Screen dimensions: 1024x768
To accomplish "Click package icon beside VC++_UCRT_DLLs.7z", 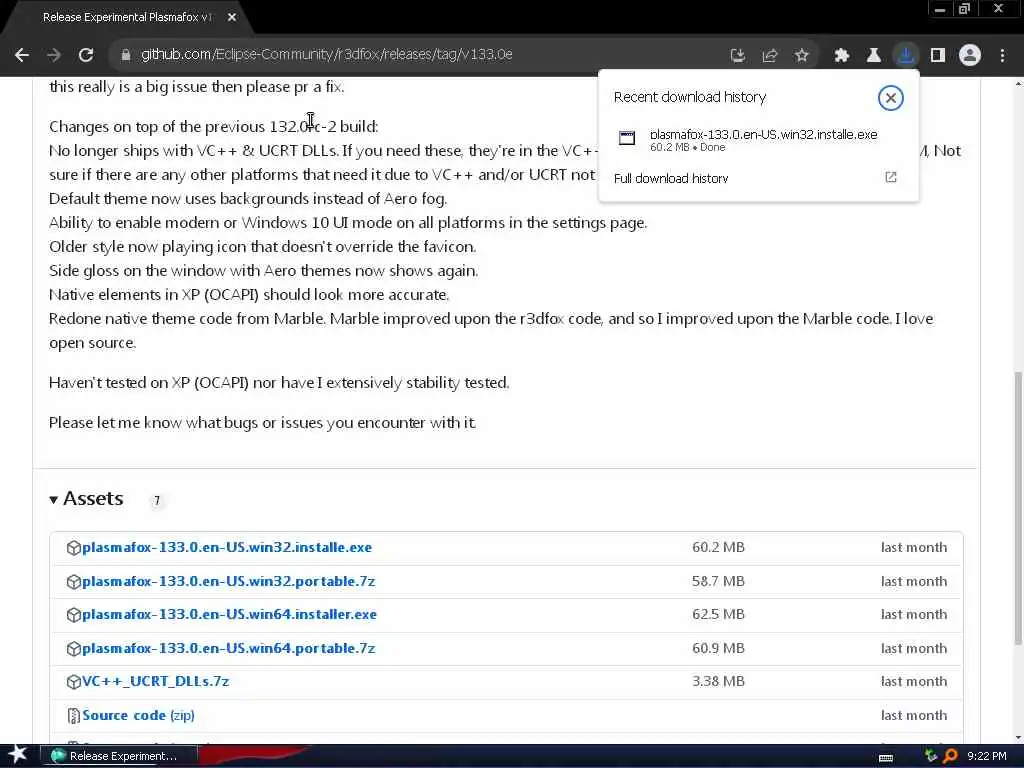I will pyautogui.click(x=73, y=682).
